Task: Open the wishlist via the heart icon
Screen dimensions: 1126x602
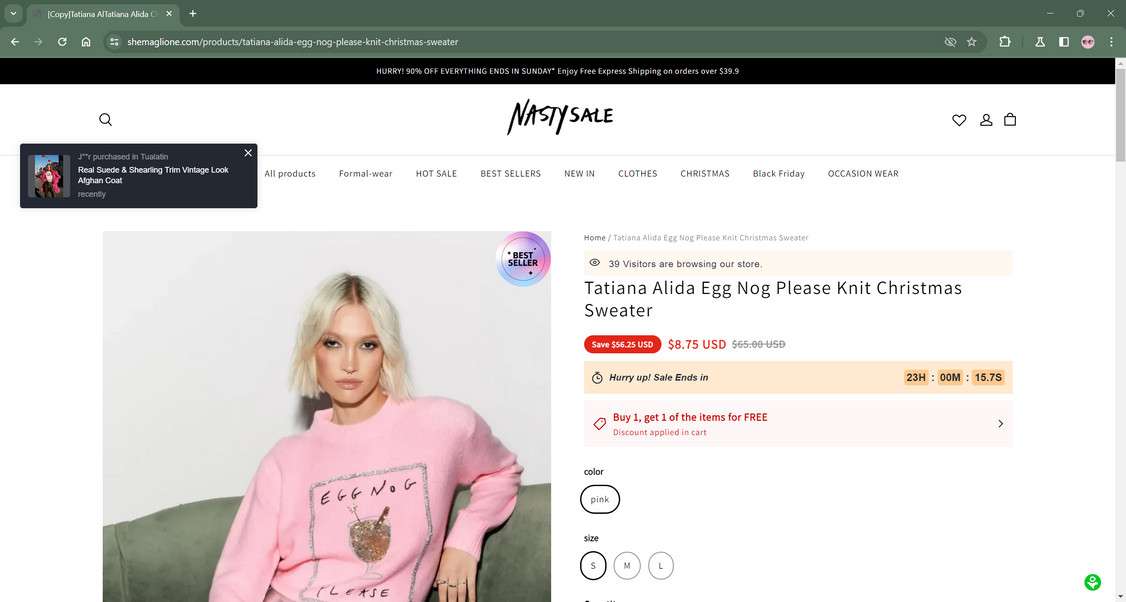Action: [959, 119]
